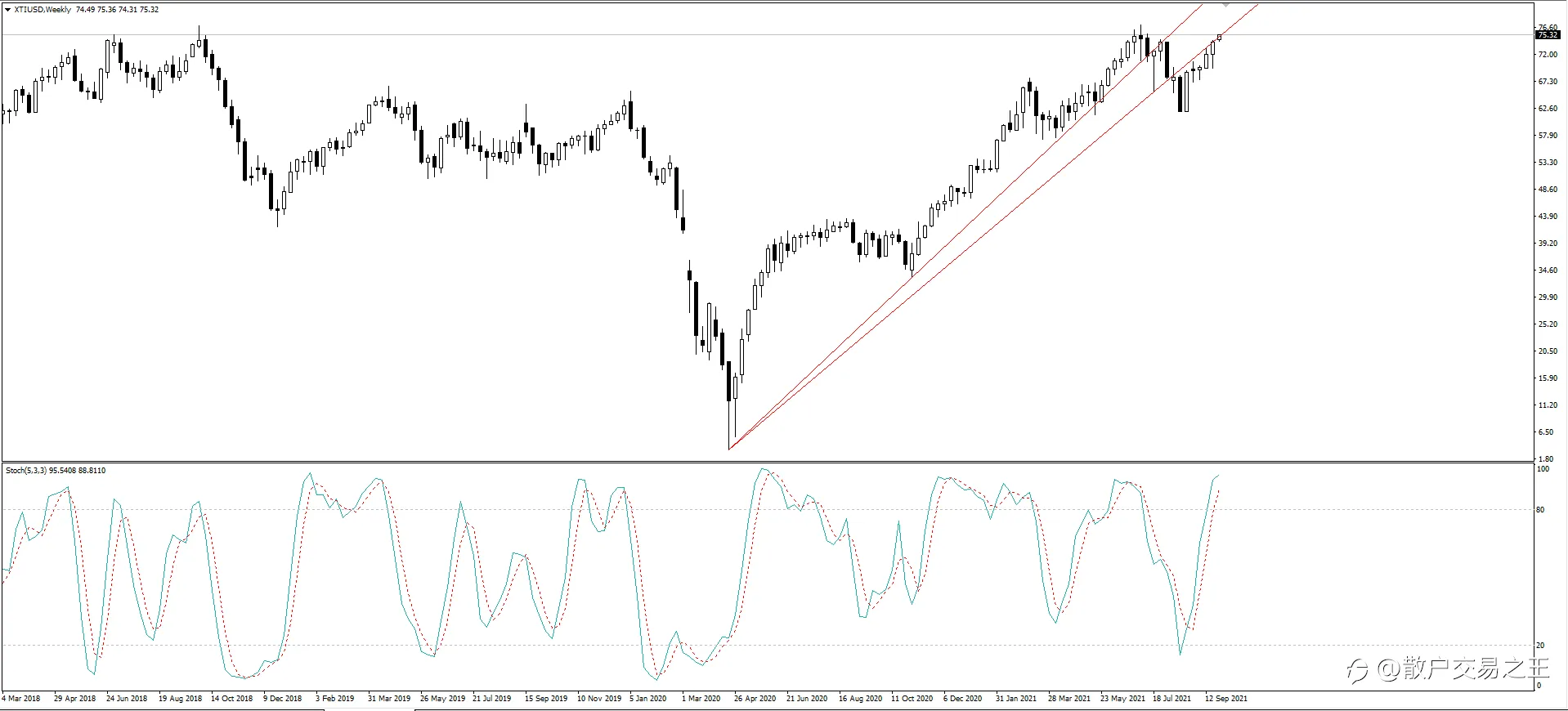Screen dimensions: 1568x711
Task: Click the 21 Jul 2019 date label
Action: coord(491,699)
